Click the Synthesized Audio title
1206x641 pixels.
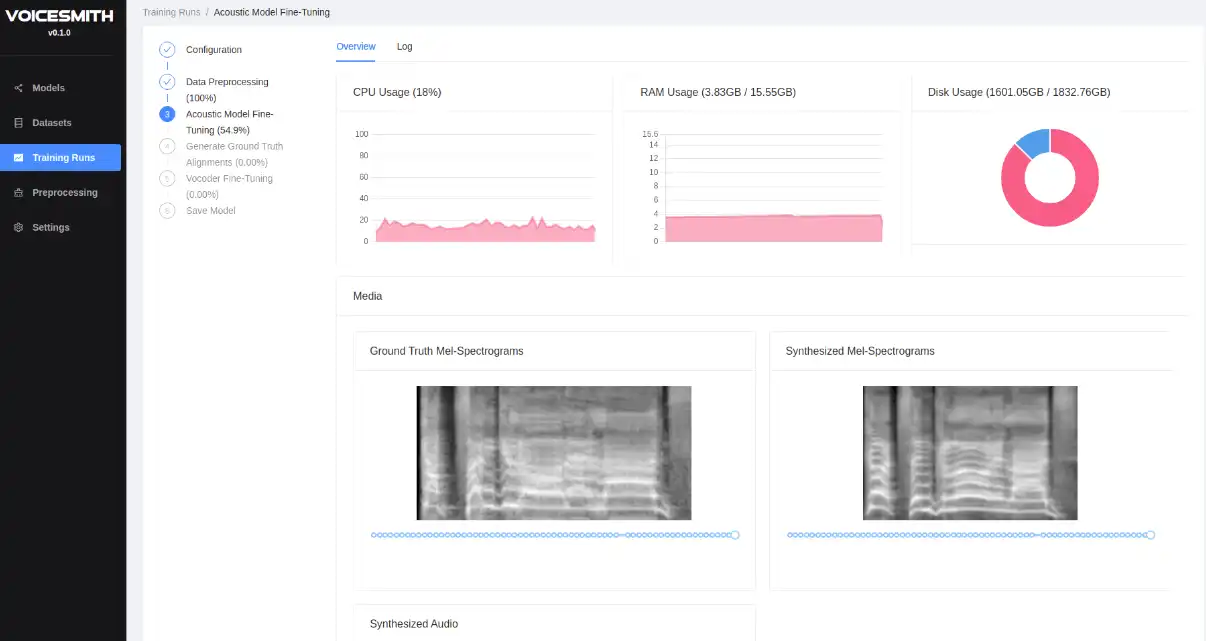[414, 624]
